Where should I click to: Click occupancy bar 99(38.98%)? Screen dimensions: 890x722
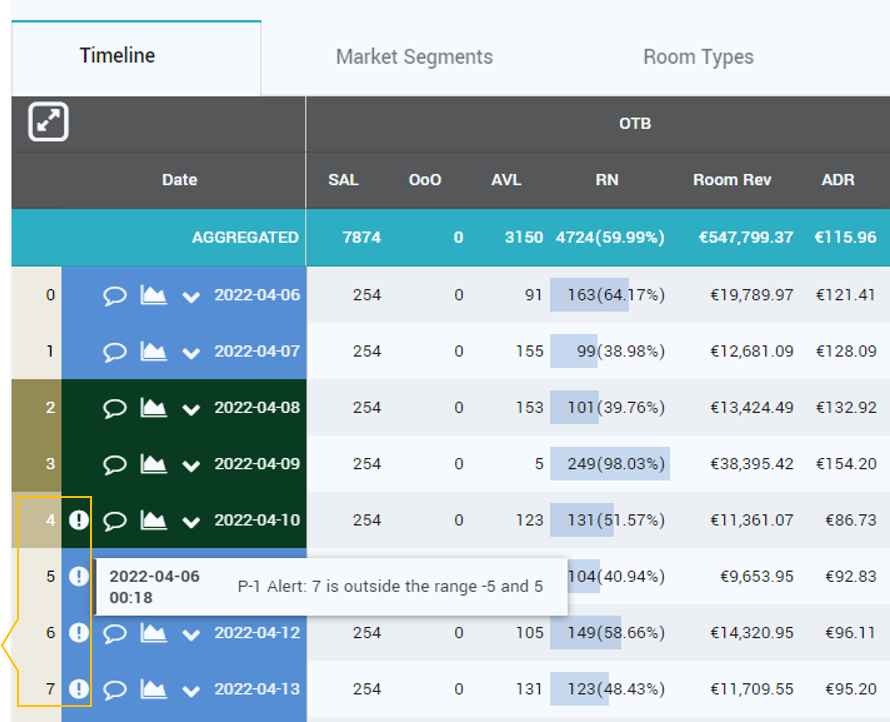tap(620, 351)
